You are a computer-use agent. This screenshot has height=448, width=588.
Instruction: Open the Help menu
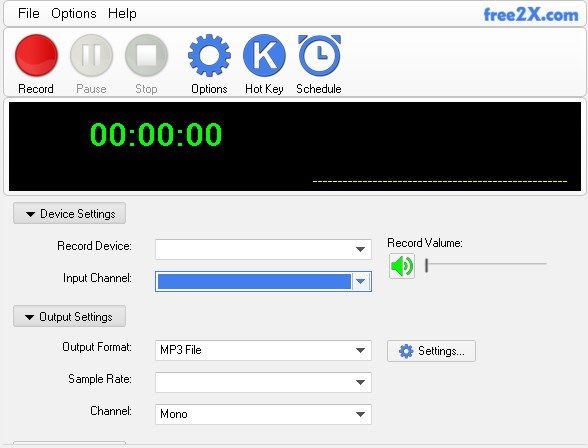[x=122, y=13]
